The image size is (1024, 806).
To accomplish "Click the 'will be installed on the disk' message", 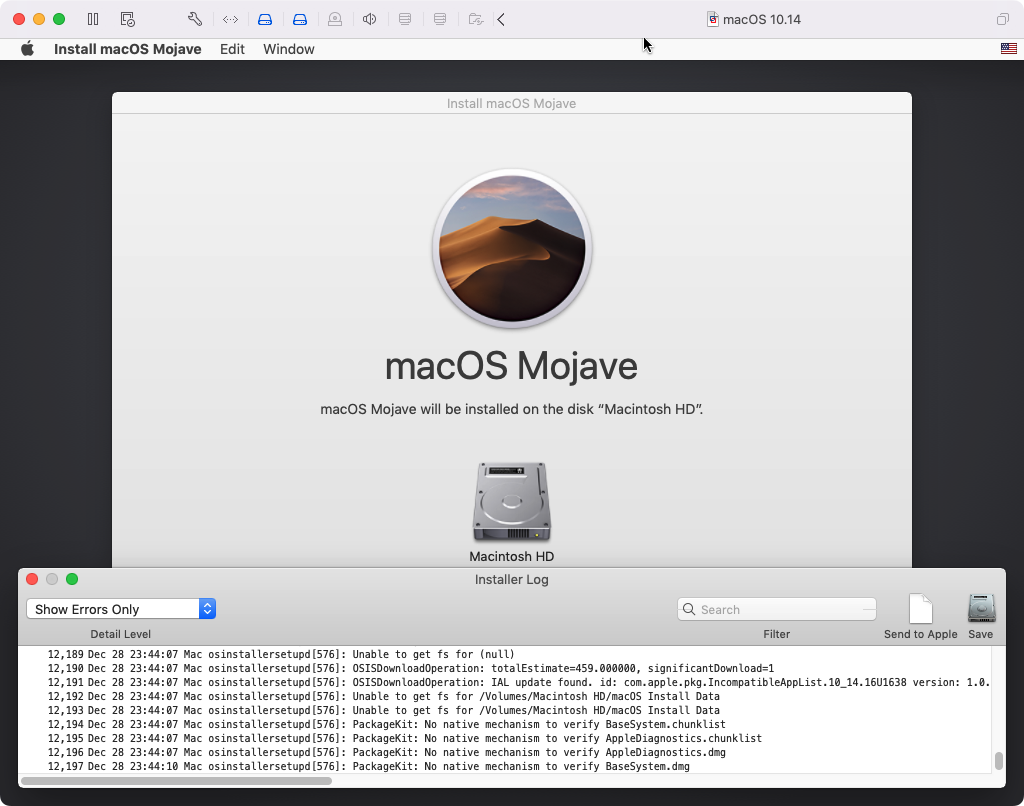I will (511, 410).
